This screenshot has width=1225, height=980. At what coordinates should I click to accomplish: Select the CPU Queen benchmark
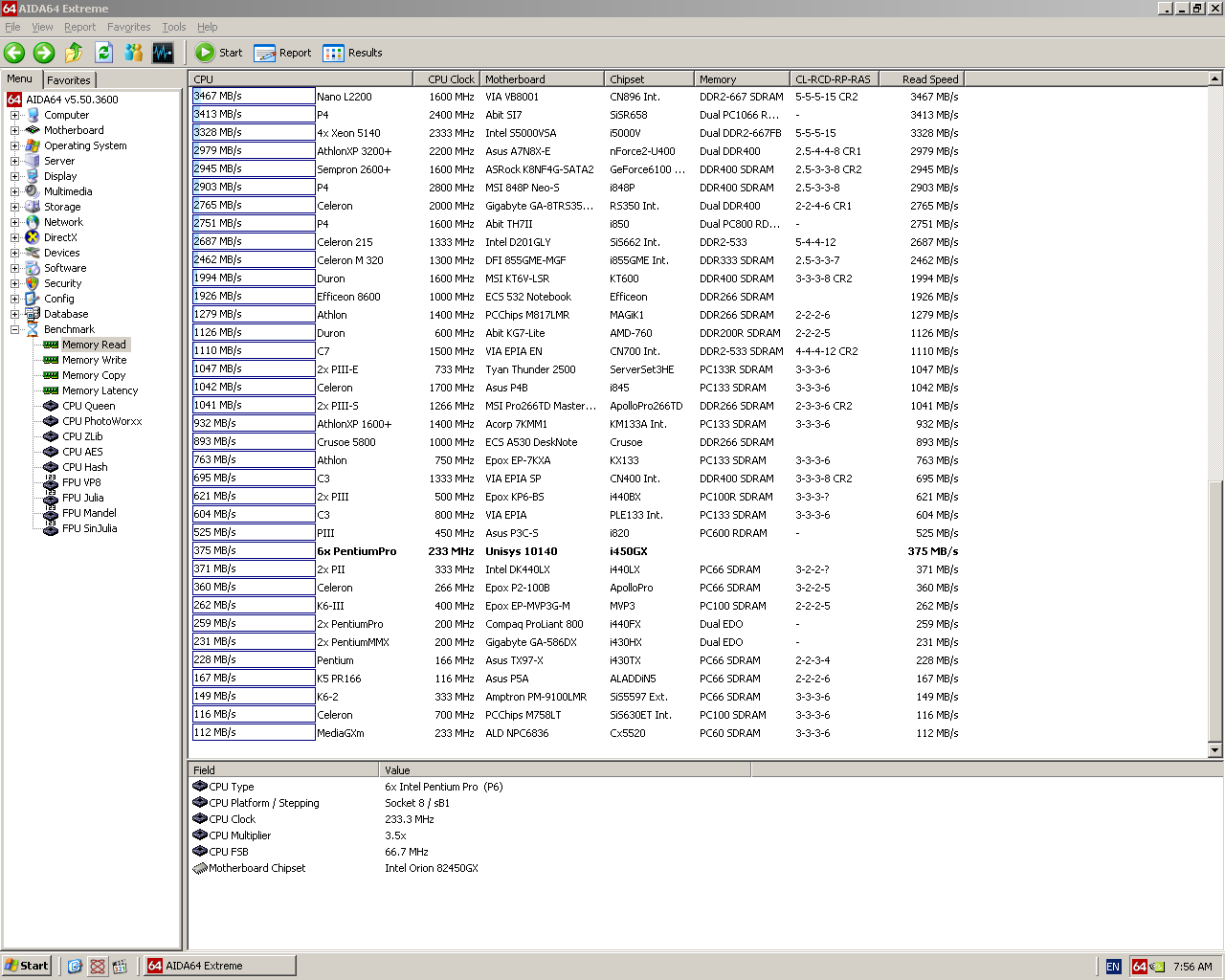point(88,406)
